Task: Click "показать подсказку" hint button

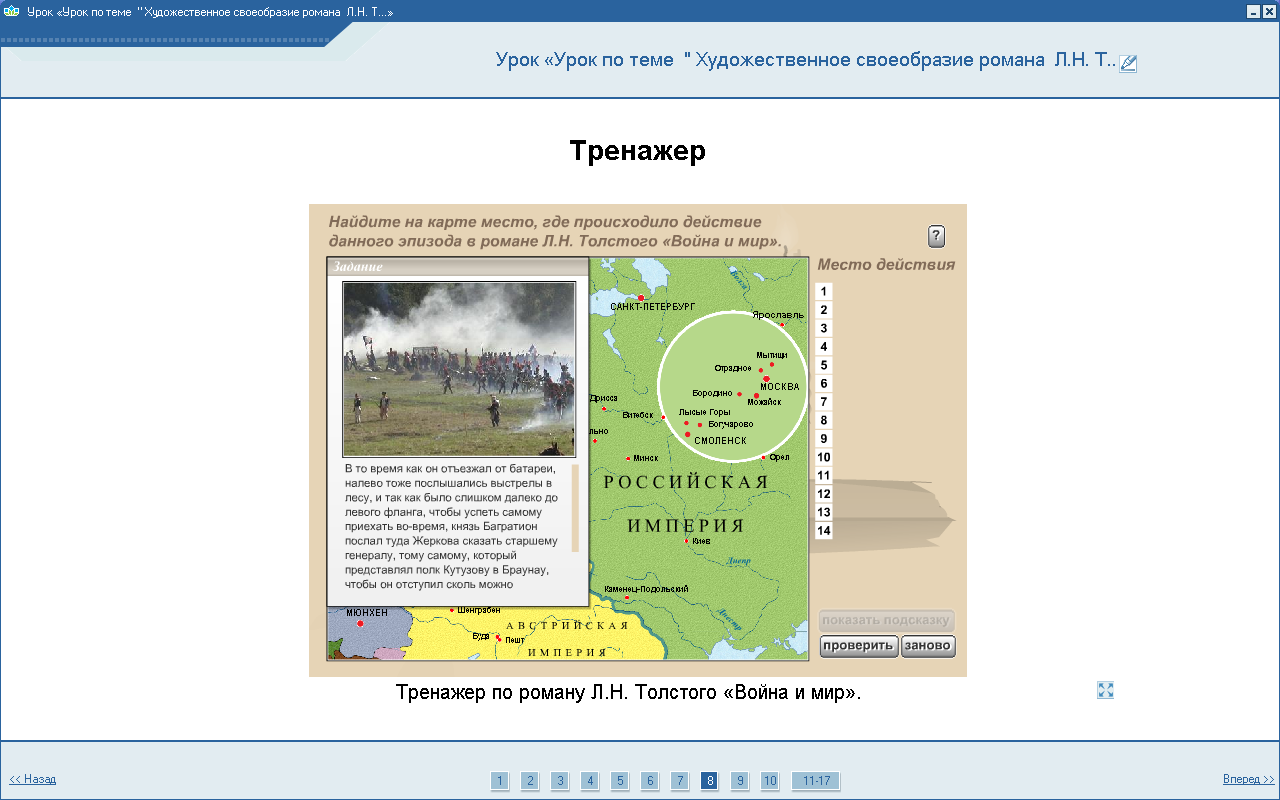Action: click(x=887, y=620)
